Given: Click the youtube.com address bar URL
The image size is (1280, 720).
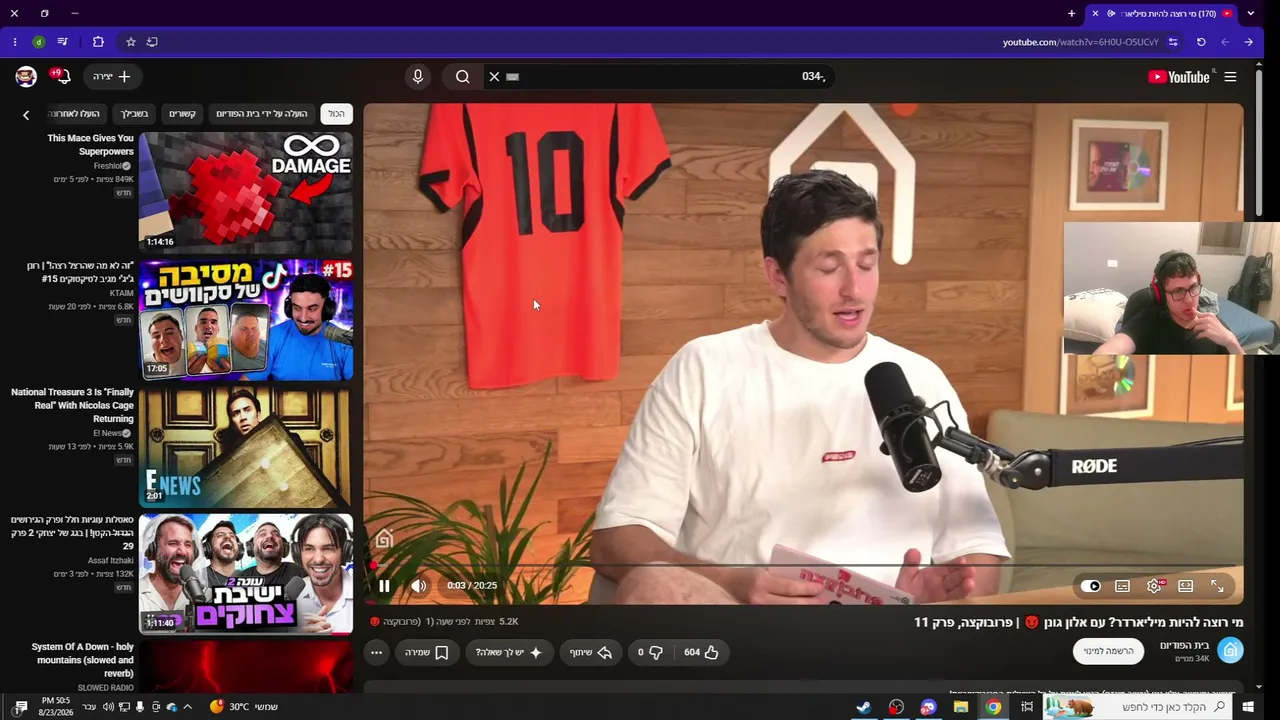Looking at the screenshot, I should click(1080, 42).
